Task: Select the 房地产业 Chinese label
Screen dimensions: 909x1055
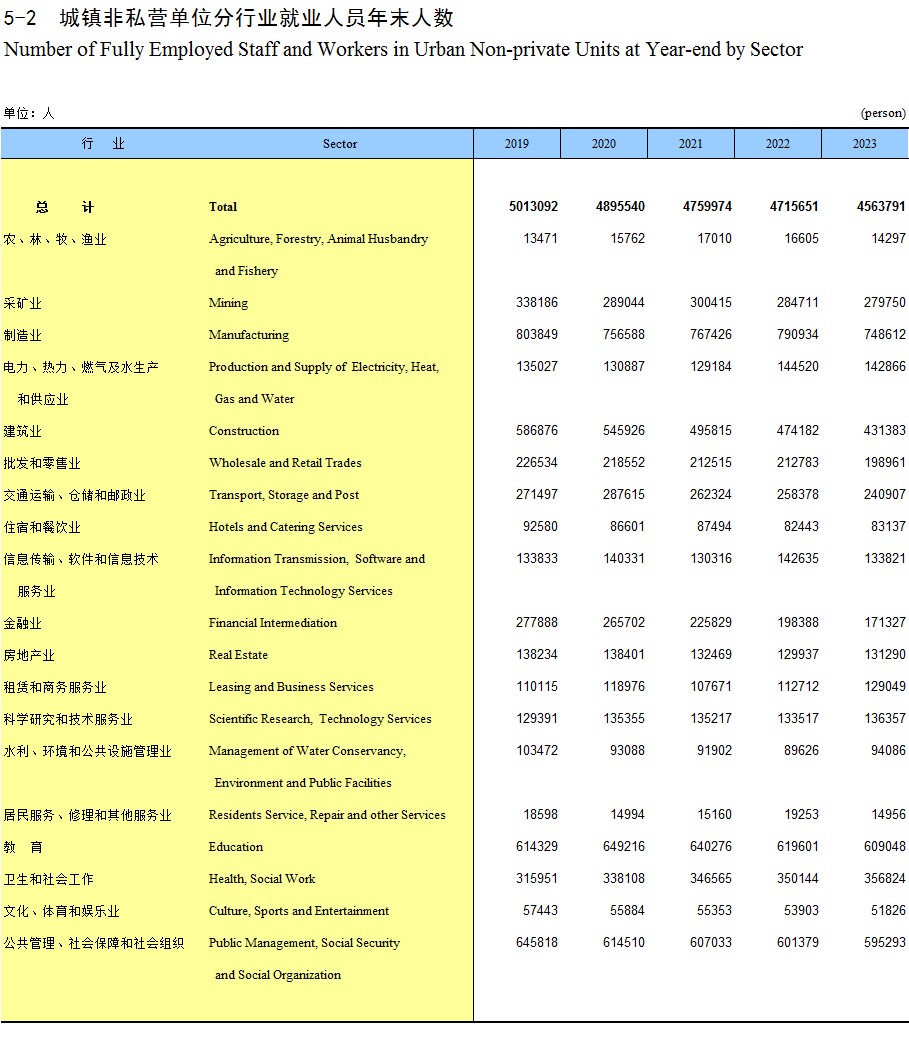Action: click(x=29, y=655)
